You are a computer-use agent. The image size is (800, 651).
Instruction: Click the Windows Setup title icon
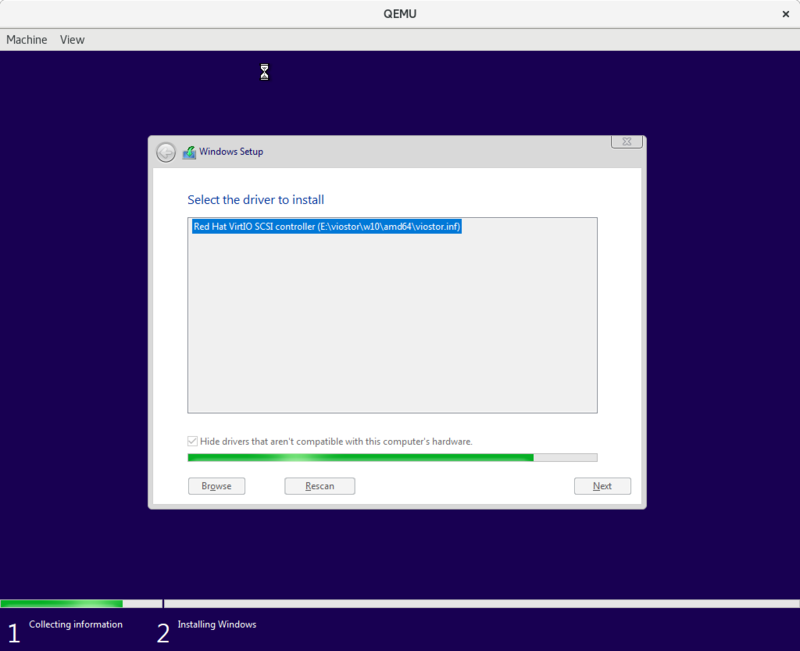click(189, 152)
